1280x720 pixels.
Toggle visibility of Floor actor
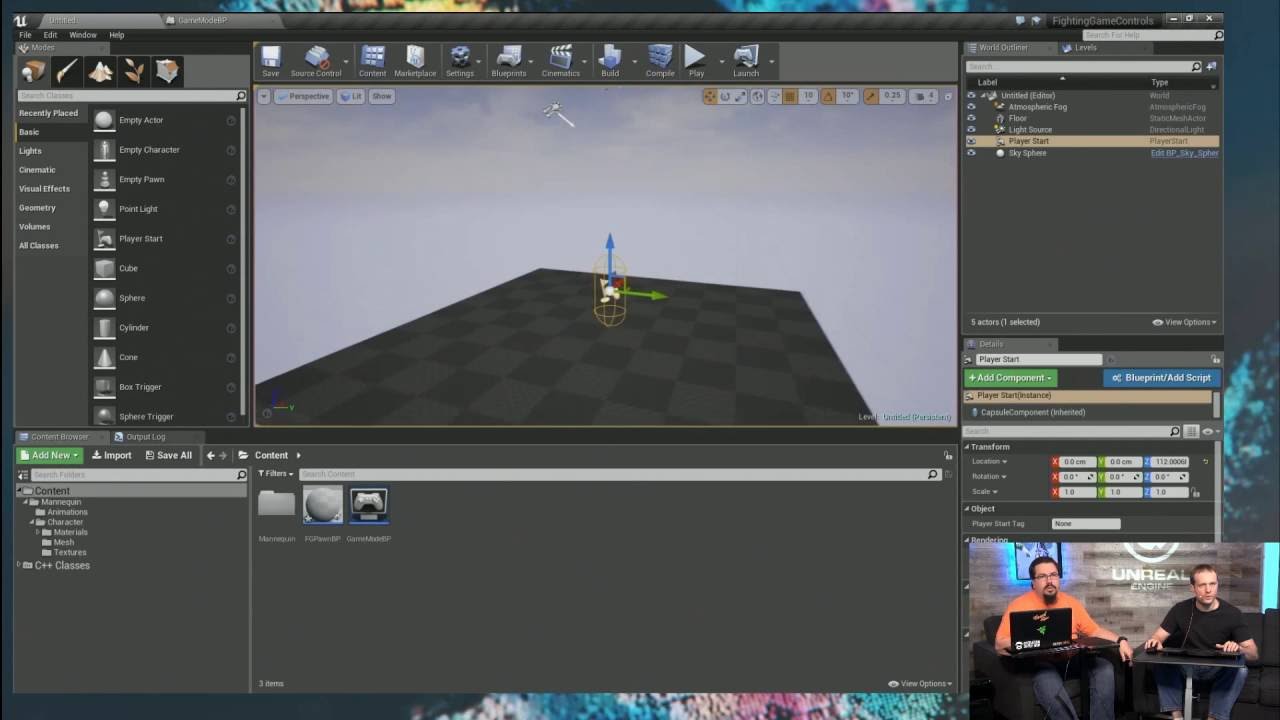click(x=971, y=118)
